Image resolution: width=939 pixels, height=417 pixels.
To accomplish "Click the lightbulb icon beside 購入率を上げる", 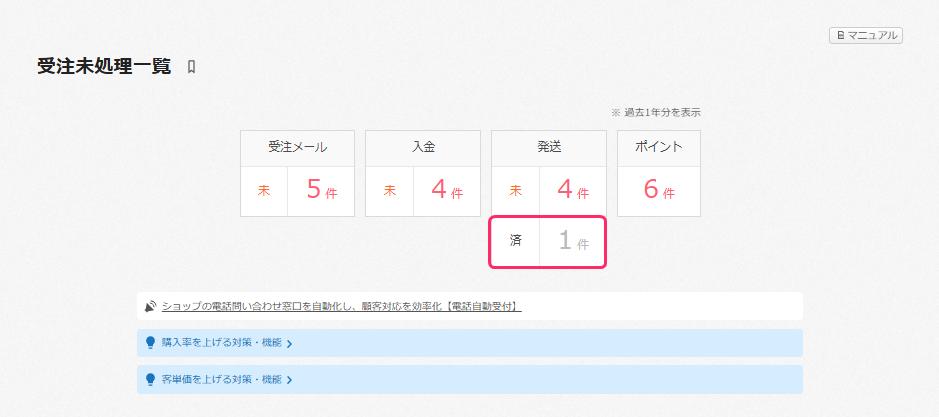I will tap(150, 343).
